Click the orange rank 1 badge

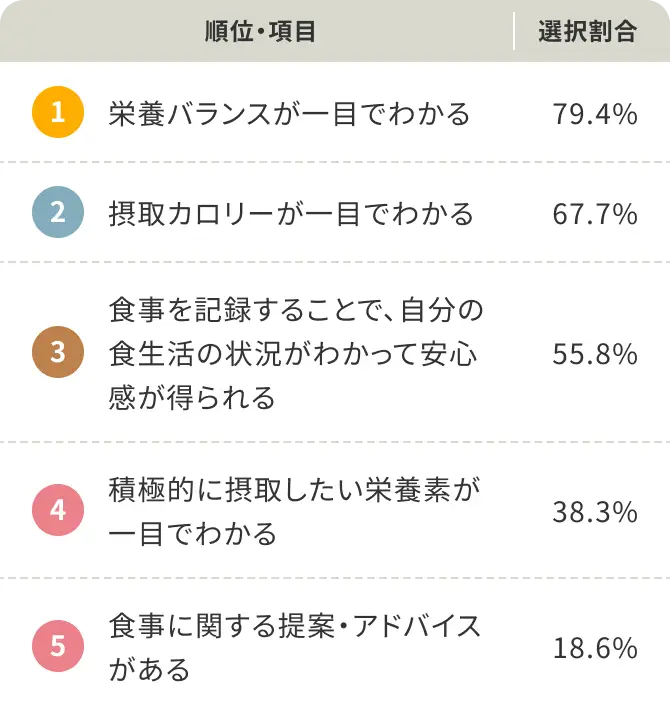click(58, 112)
